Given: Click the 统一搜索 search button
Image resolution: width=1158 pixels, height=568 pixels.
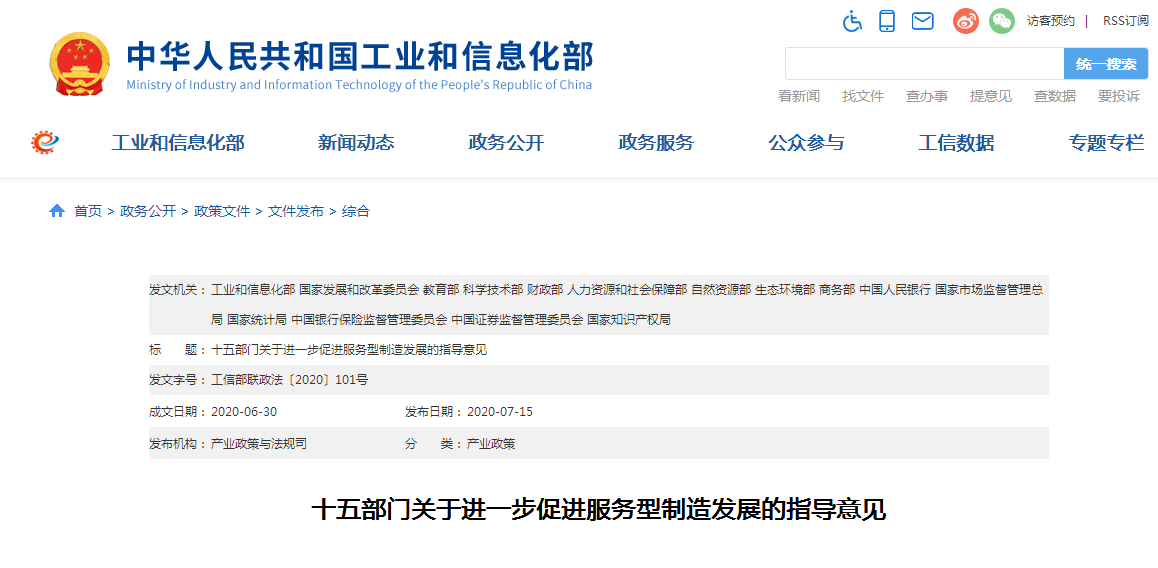Looking at the screenshot, I should point(1106,64).
